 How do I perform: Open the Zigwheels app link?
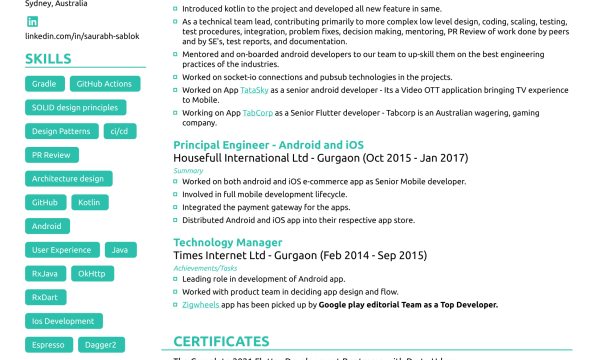pyautogui.click(x=201, y=305)
